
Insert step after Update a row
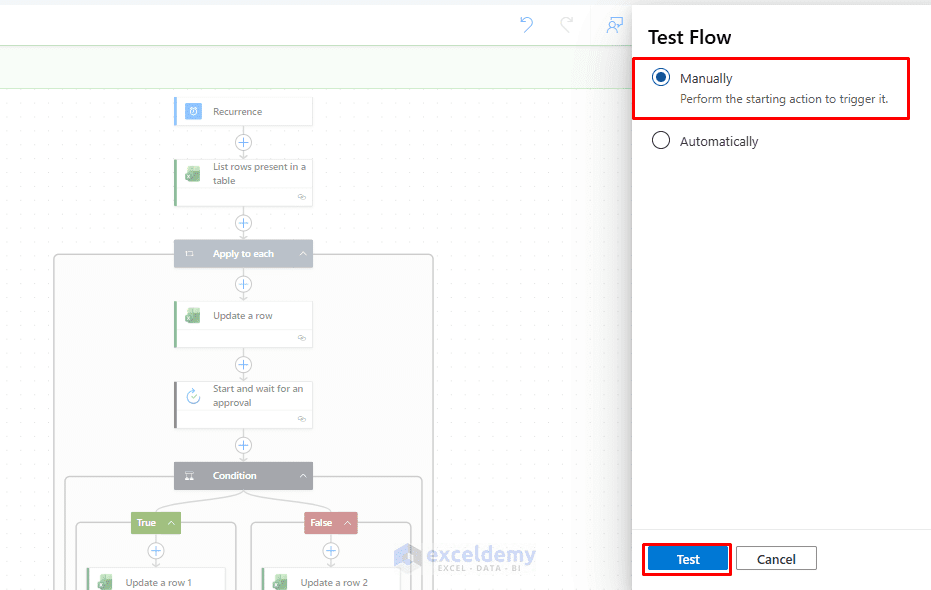pos(243,364)
